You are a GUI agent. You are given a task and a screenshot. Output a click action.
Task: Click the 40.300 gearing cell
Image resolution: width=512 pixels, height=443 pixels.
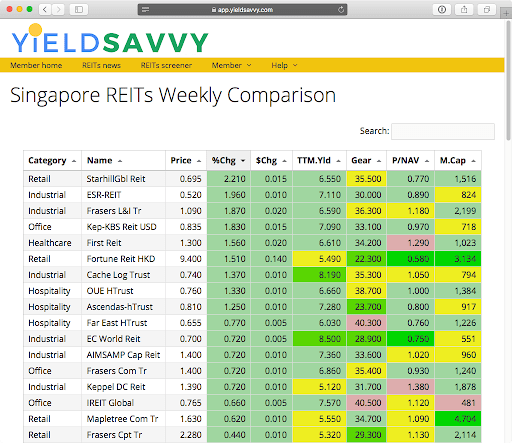pos(366,323)
